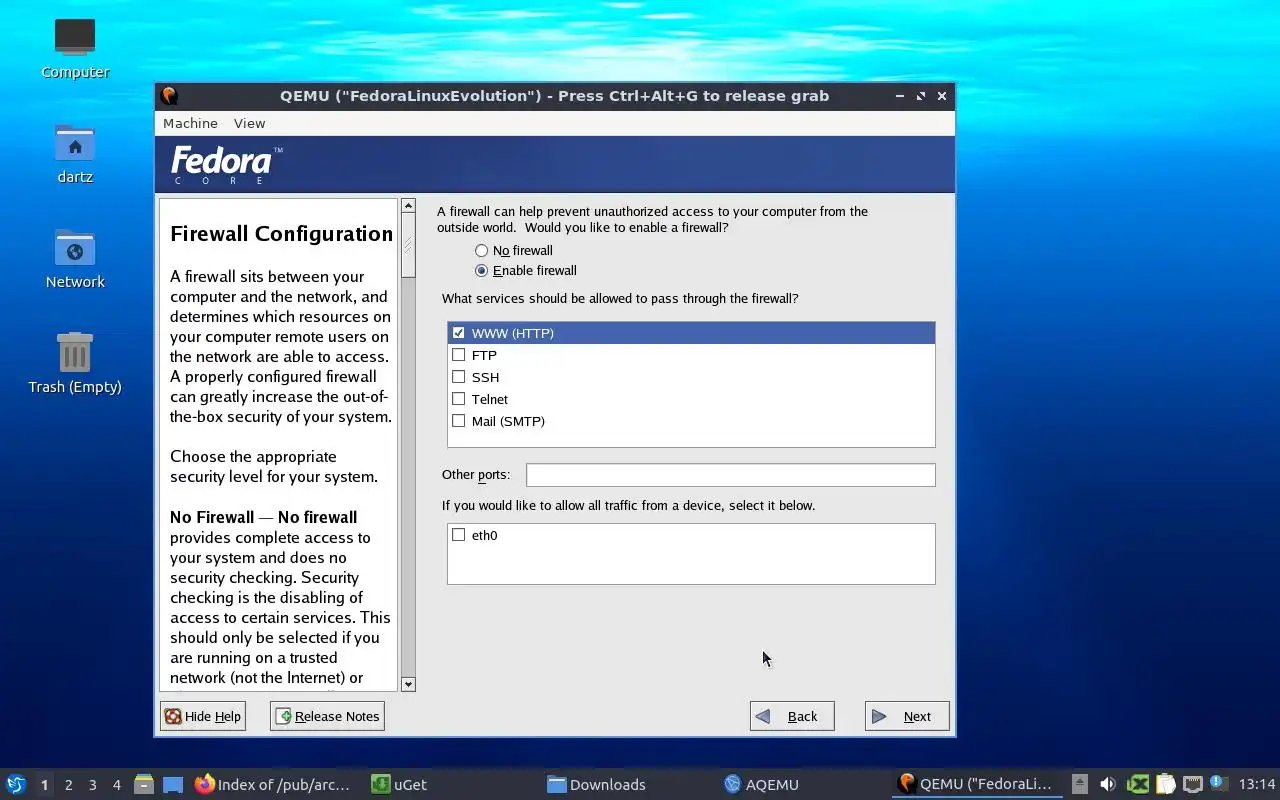Click the AQEMU icon in the taskbar
Screen dimensions: 1280x800
732,784
